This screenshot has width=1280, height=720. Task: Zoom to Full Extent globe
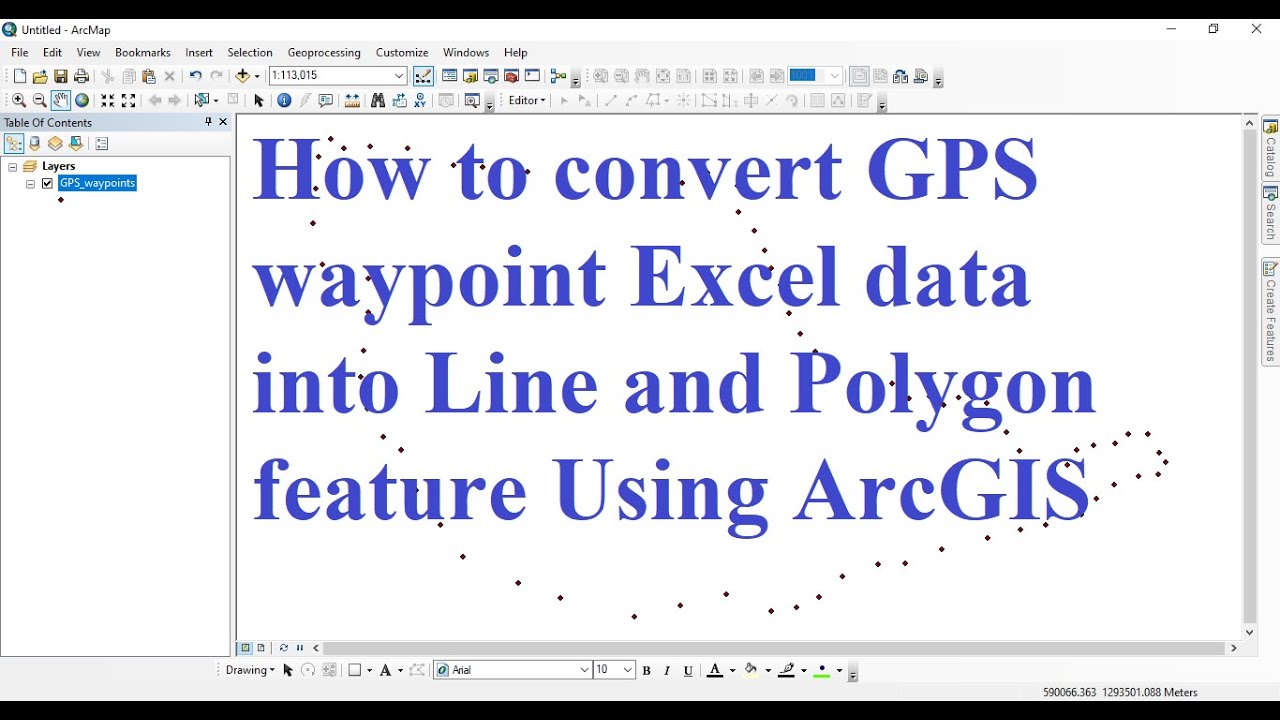coord(82,100)
